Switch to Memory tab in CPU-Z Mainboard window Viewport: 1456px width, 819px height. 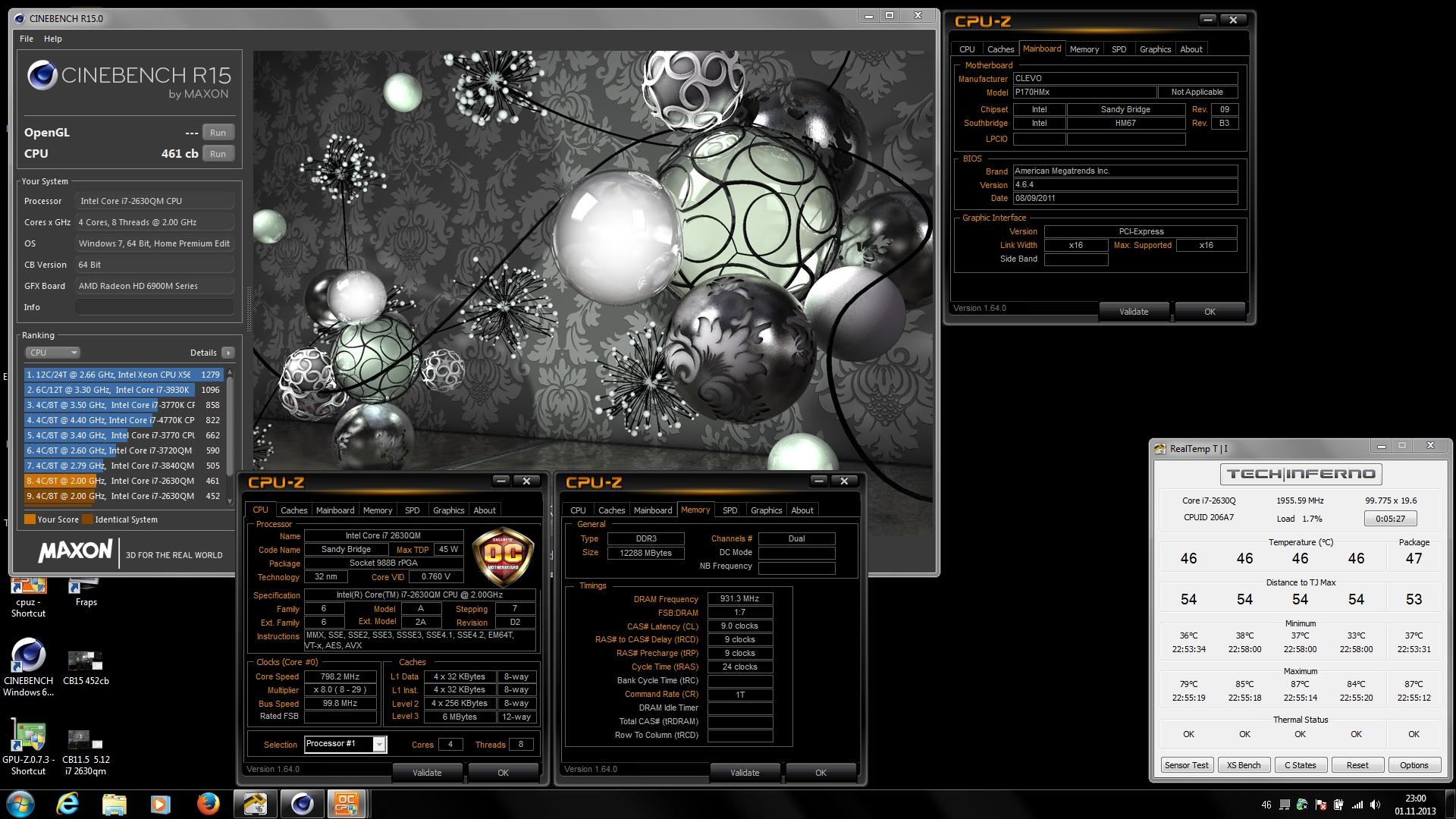coord(1084,49)
